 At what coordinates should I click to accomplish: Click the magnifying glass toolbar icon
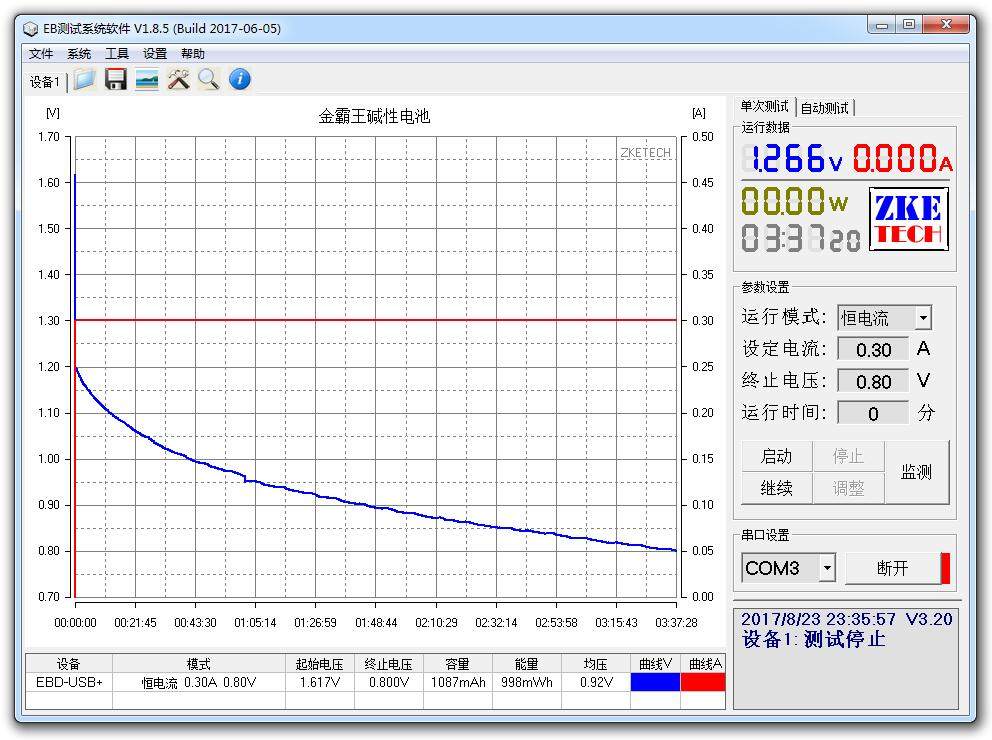(x=208, y=80)
